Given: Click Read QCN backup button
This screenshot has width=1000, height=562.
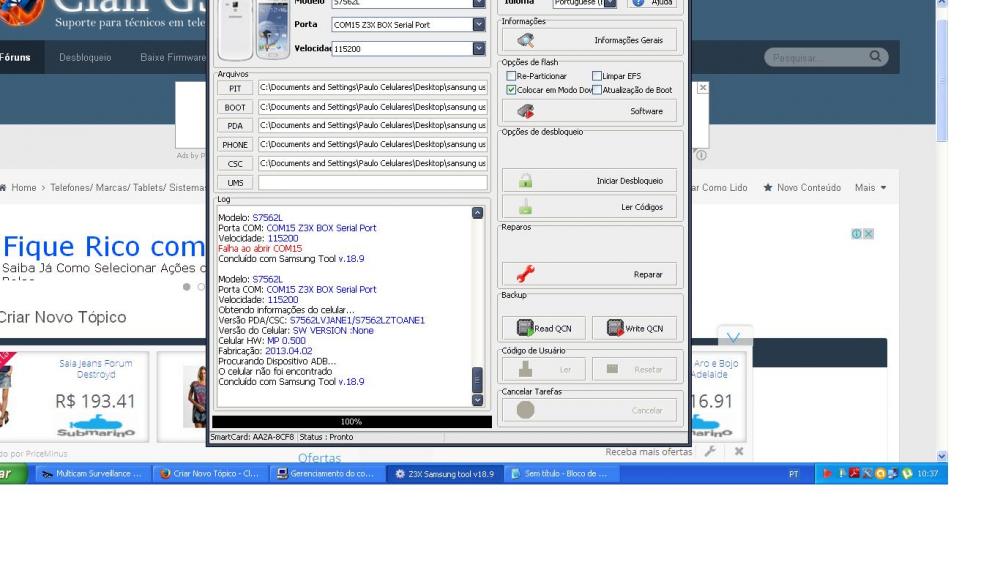Looking at the screenshot, I should (543, 328).
